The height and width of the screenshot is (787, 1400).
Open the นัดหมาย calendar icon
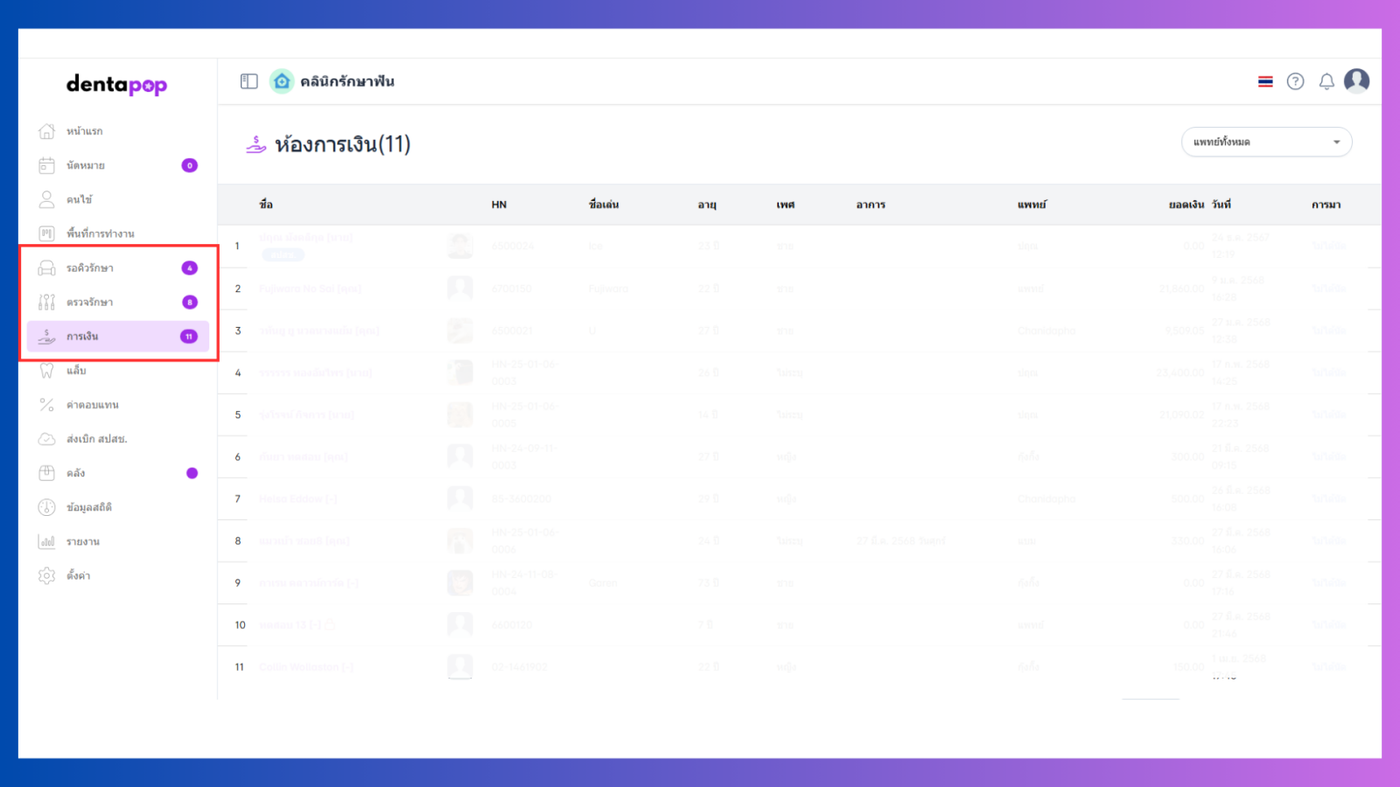coord(46,165)
